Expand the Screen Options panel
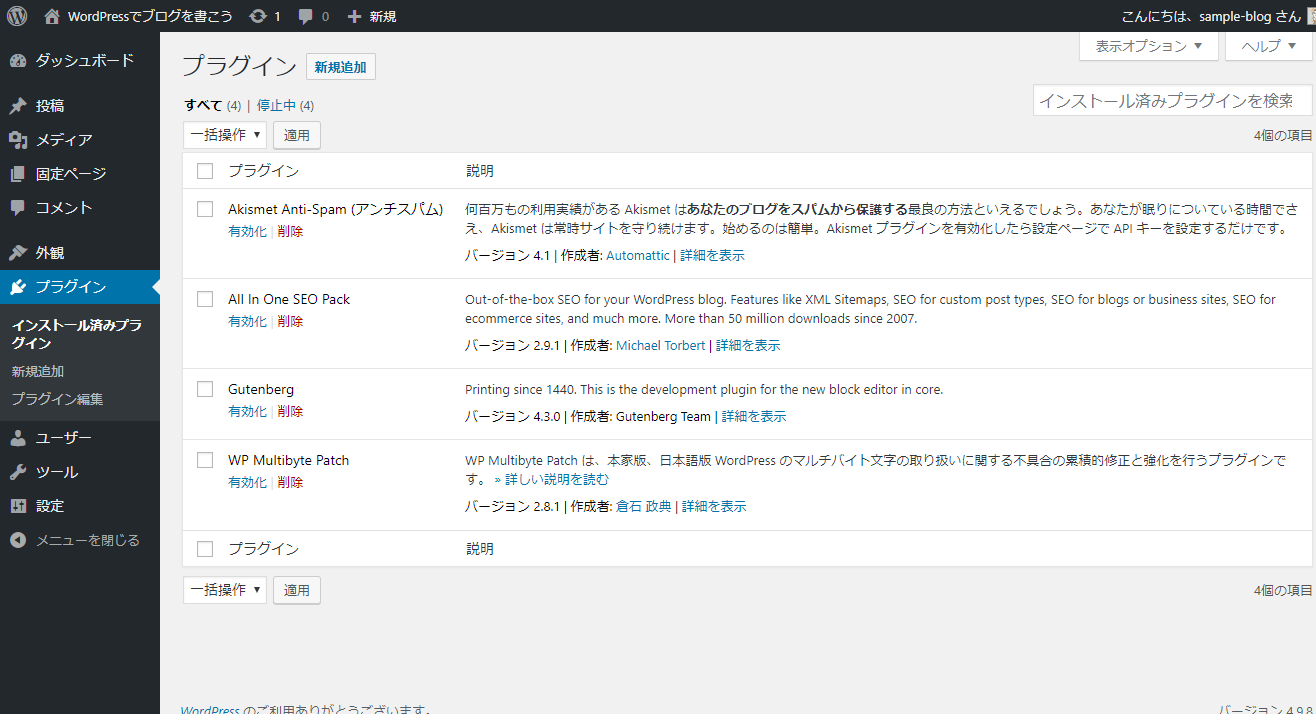The image size is (1316, 714). (1149, 46)
